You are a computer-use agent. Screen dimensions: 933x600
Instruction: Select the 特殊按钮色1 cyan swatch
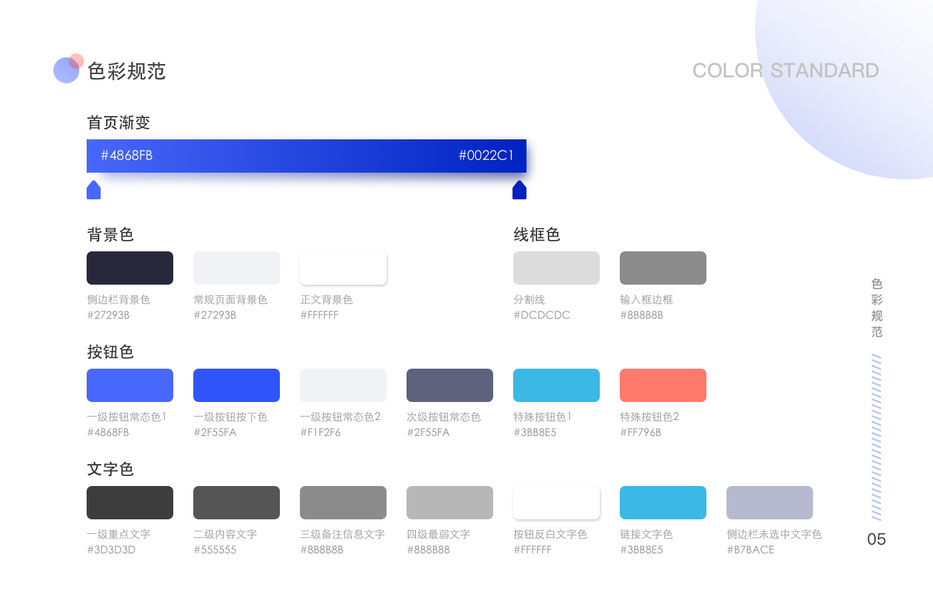click(556, 385)
